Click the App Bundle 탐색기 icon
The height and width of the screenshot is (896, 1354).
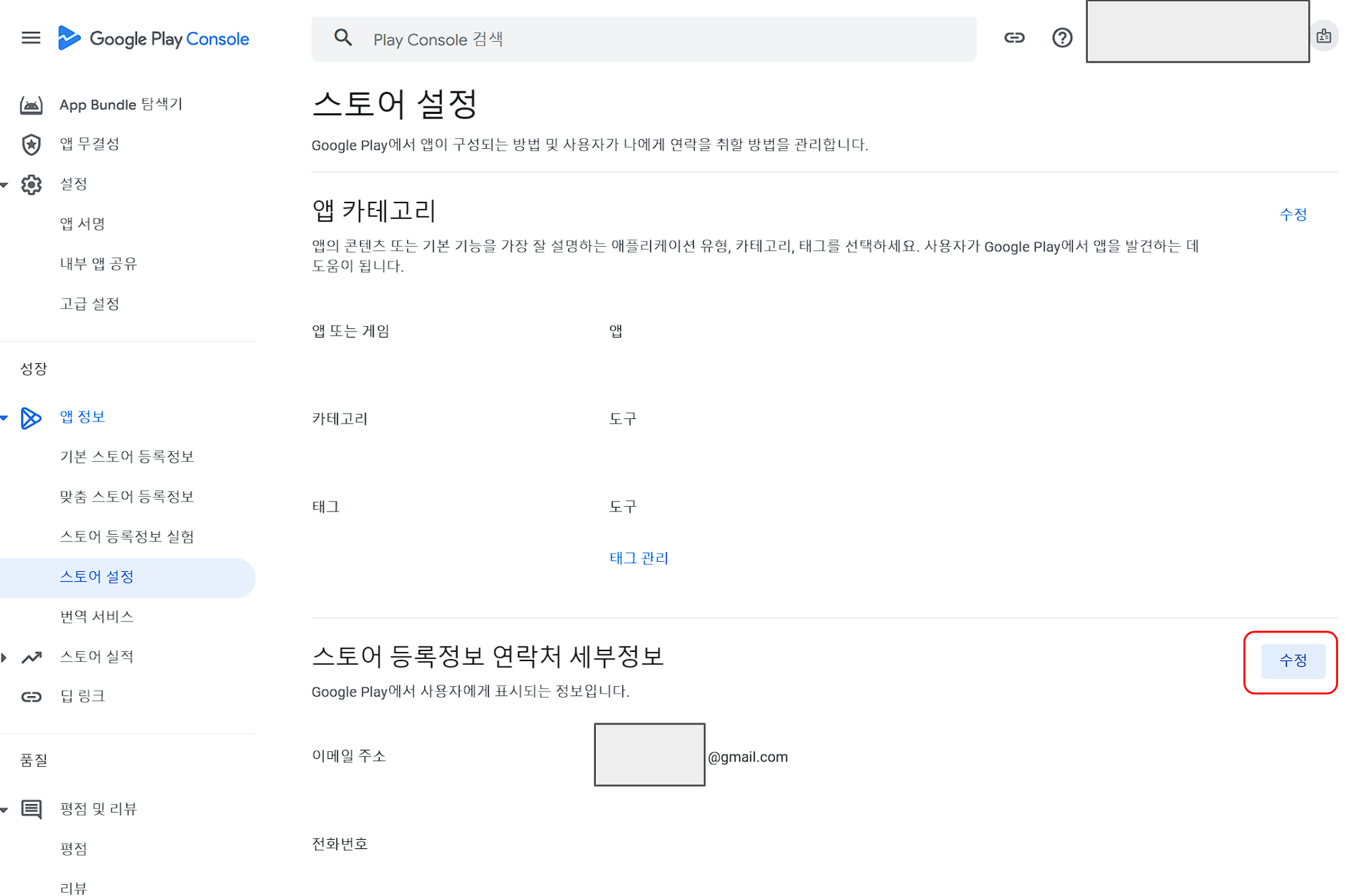click(x=31, y=105)
